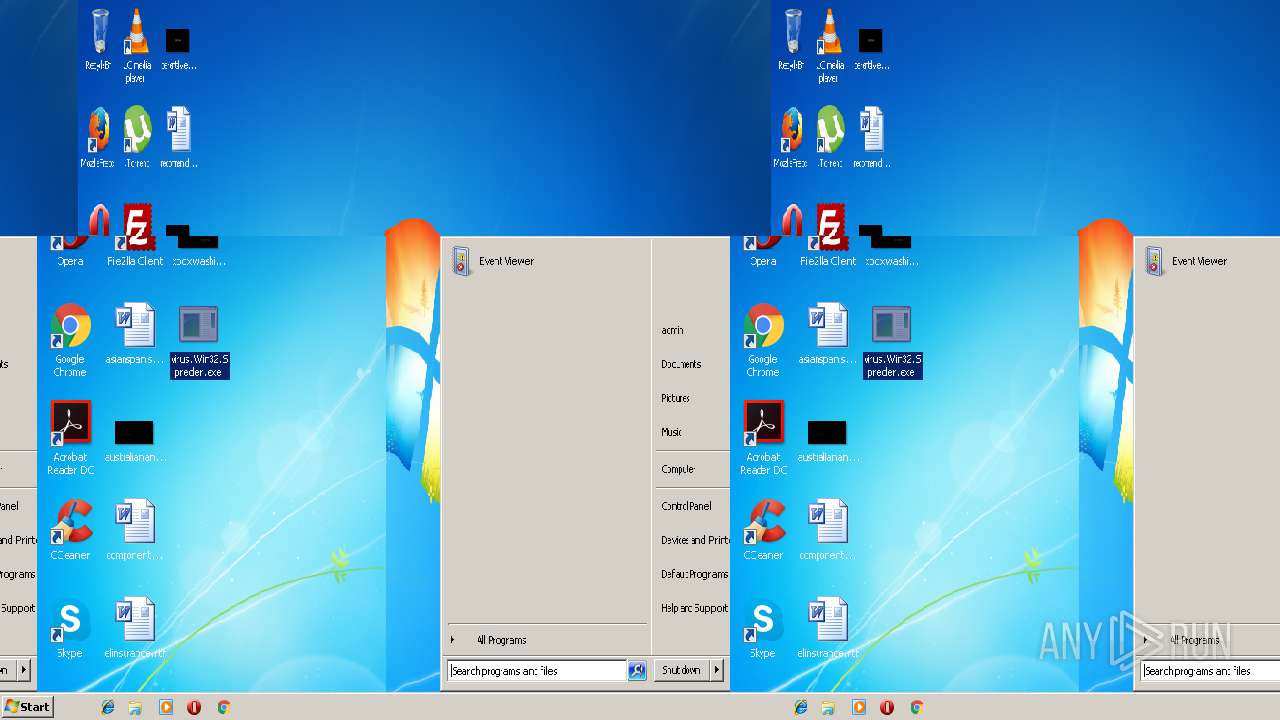Viewport: 1280px width, 720px height.
Task: Open Opera in the right taskbar group
Action: pyautogui.click(x=887, y=707)
